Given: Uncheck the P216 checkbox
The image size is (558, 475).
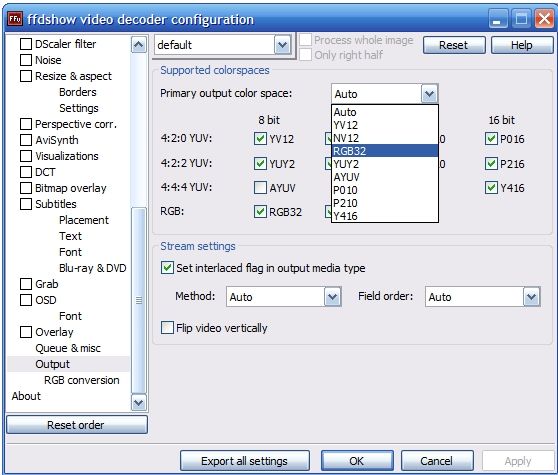Looking at the screenshot, I should click(491, 164).
